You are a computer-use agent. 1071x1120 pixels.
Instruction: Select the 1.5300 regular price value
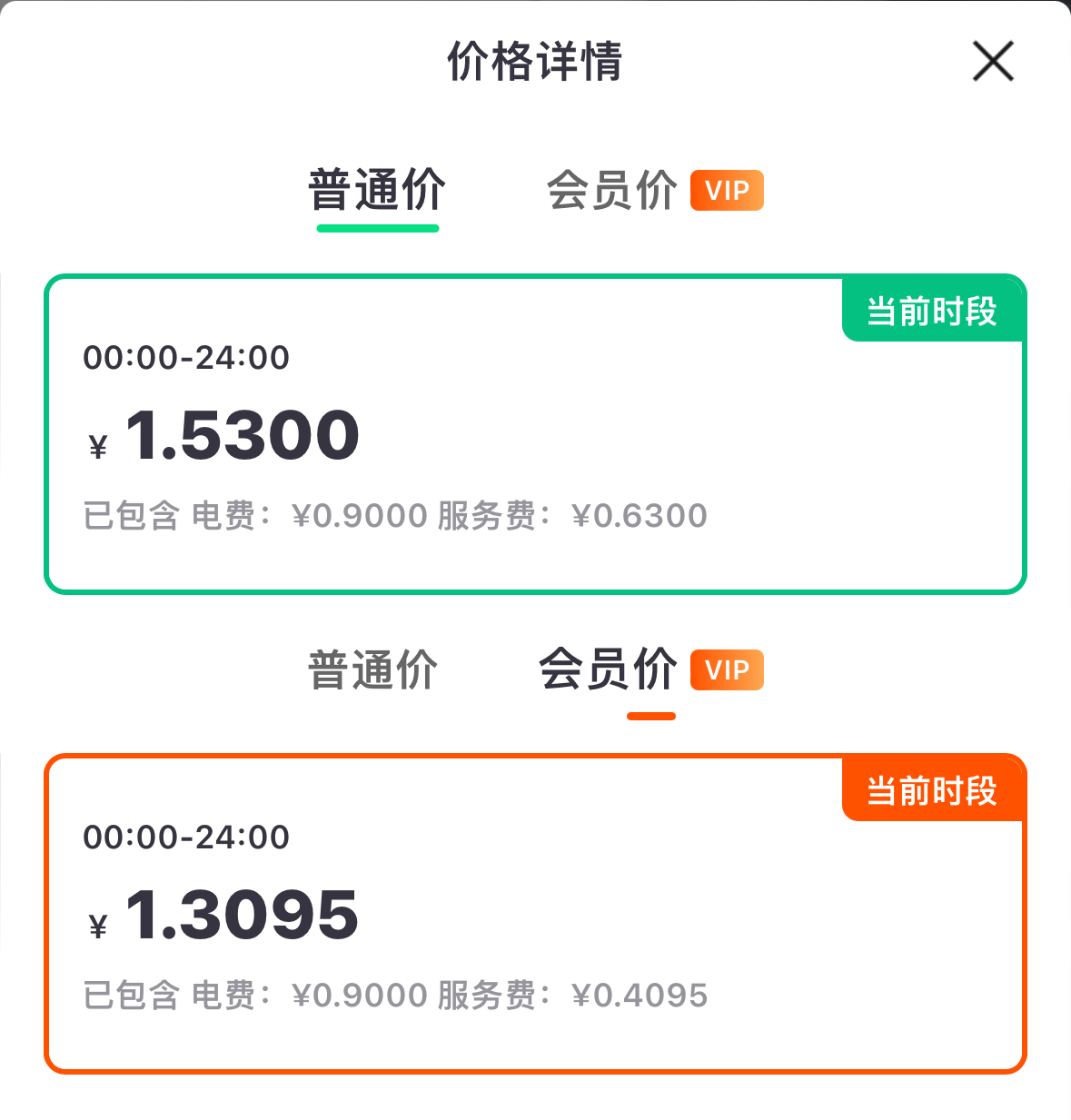point(243,435)
